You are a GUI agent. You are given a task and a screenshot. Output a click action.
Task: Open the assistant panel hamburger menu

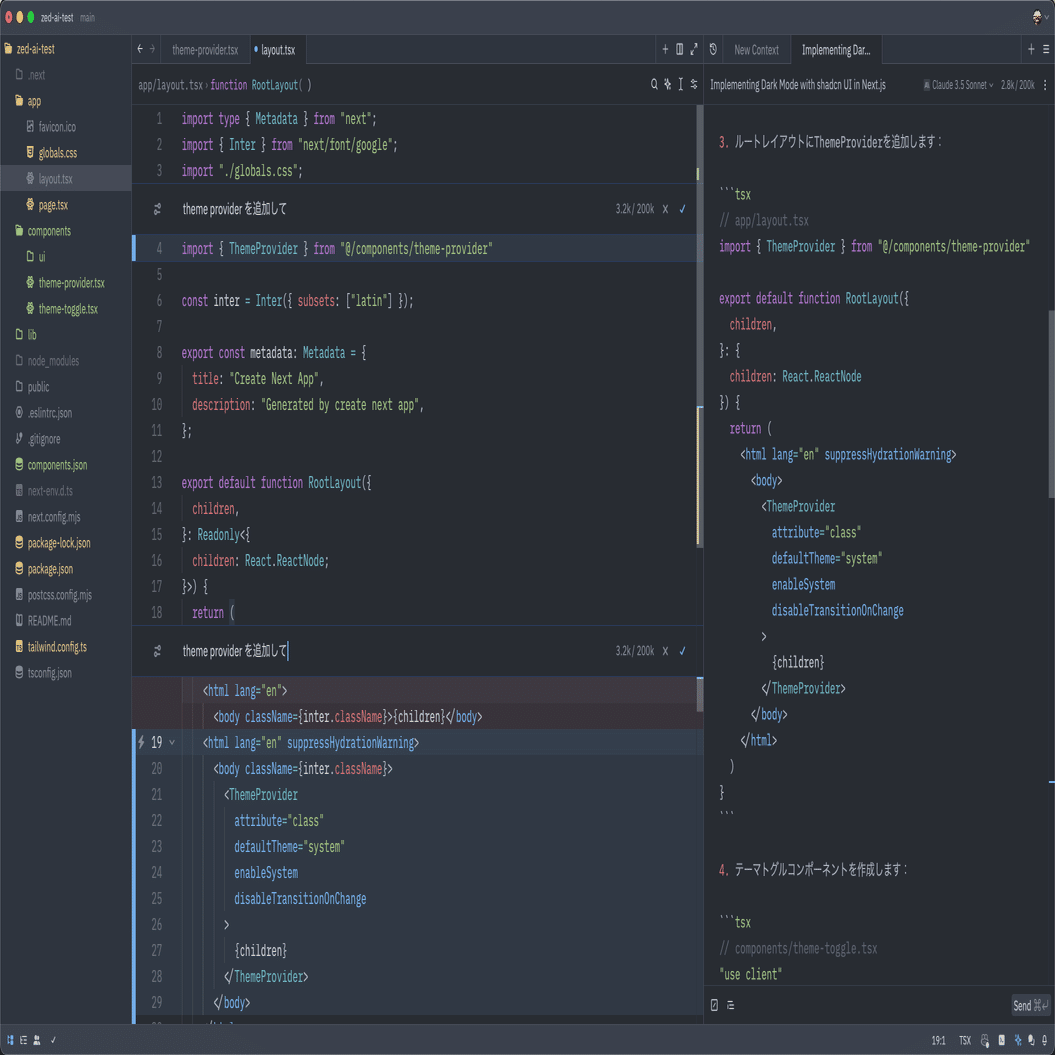point(1046,49)
